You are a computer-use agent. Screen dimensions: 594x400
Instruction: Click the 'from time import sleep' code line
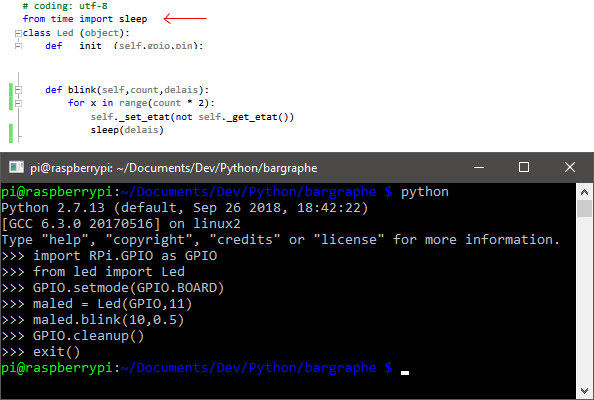coord(85,19)
